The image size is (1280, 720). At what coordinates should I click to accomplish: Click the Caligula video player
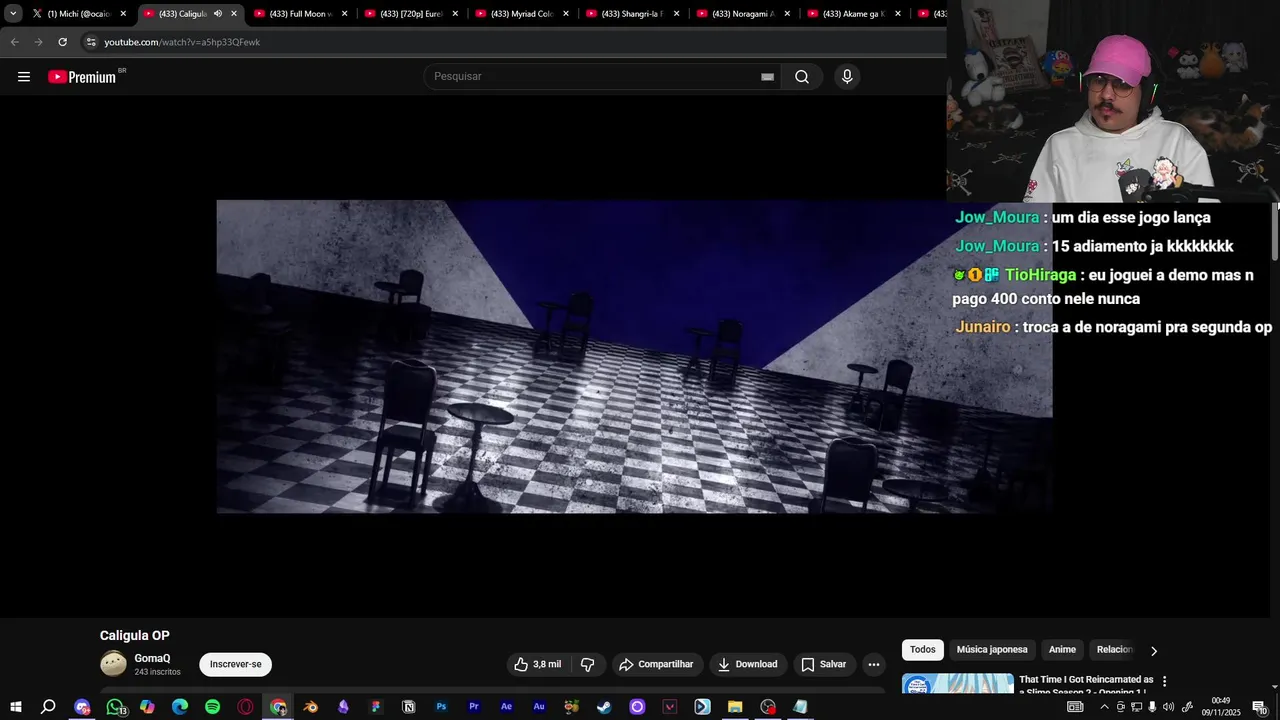634,356
